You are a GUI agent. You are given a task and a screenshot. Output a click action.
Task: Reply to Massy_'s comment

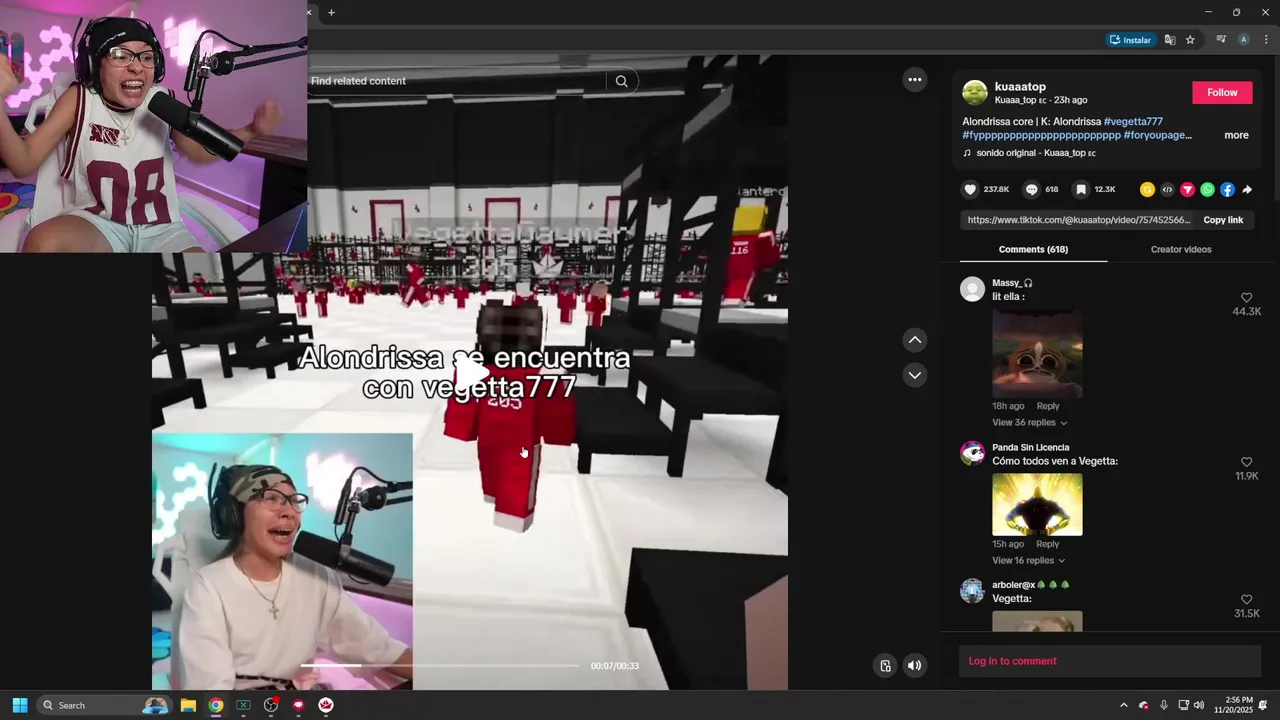click(1047, 406)
